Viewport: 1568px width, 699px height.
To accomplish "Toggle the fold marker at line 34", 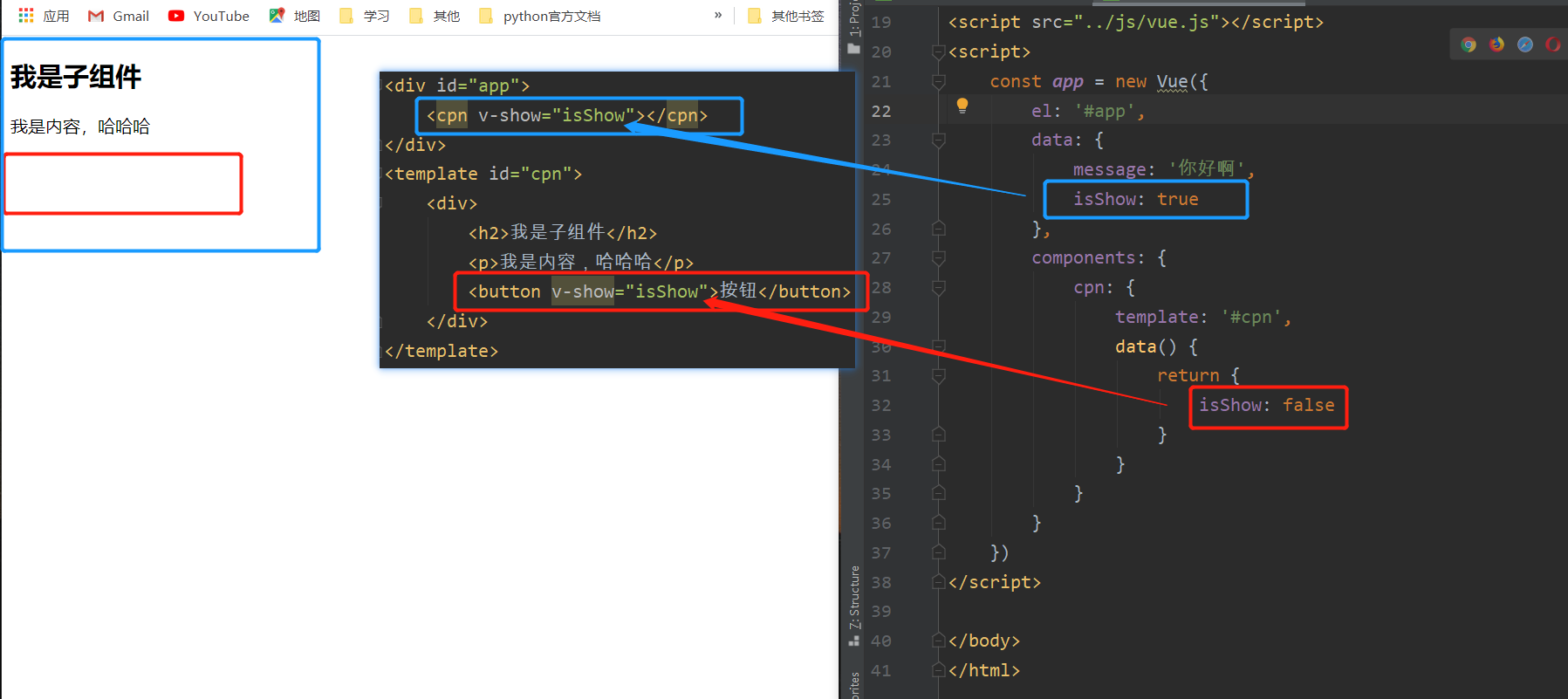I will (x=939, y=464).
